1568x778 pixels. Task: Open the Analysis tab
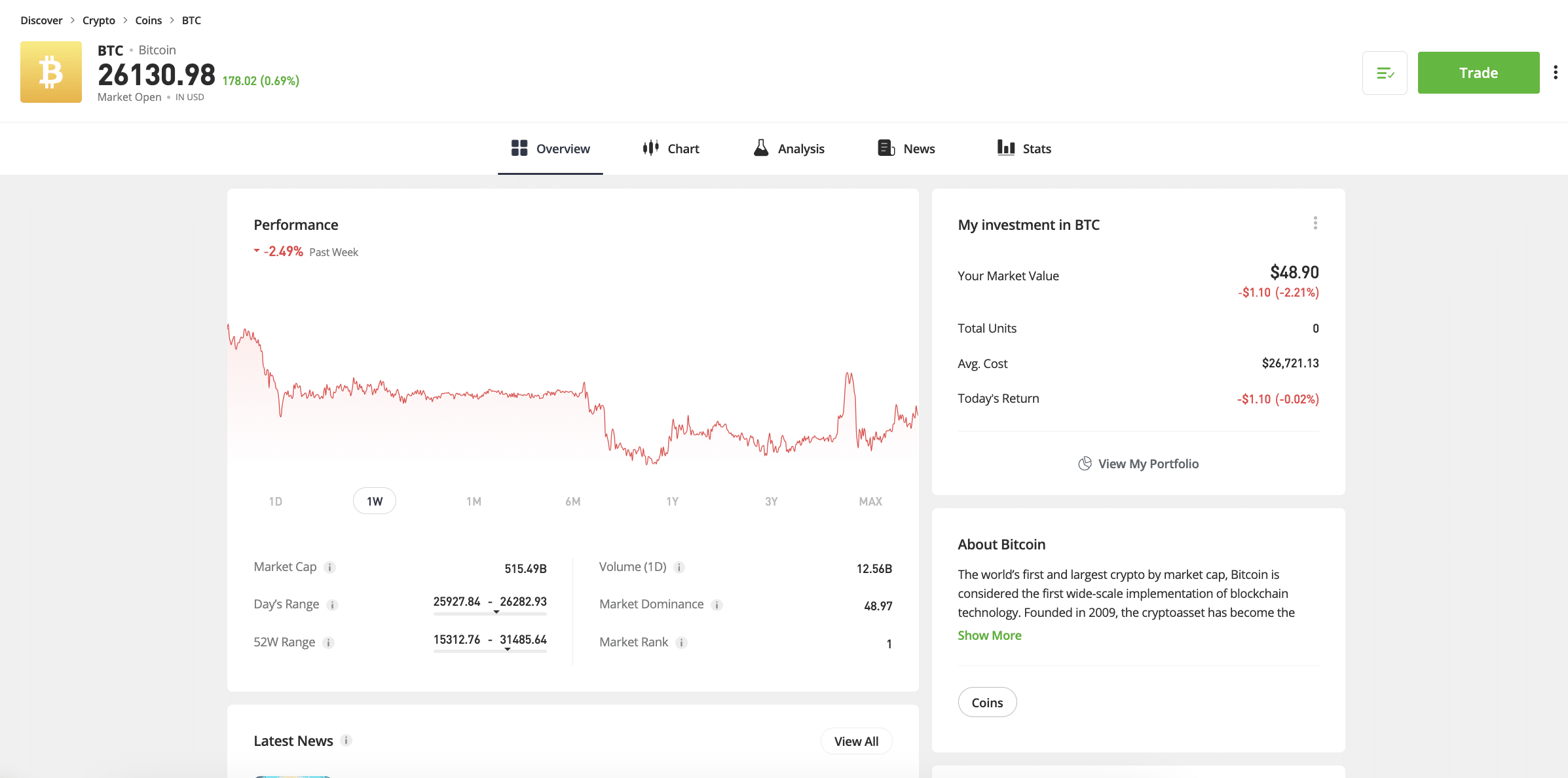click(x=789, y=149)
